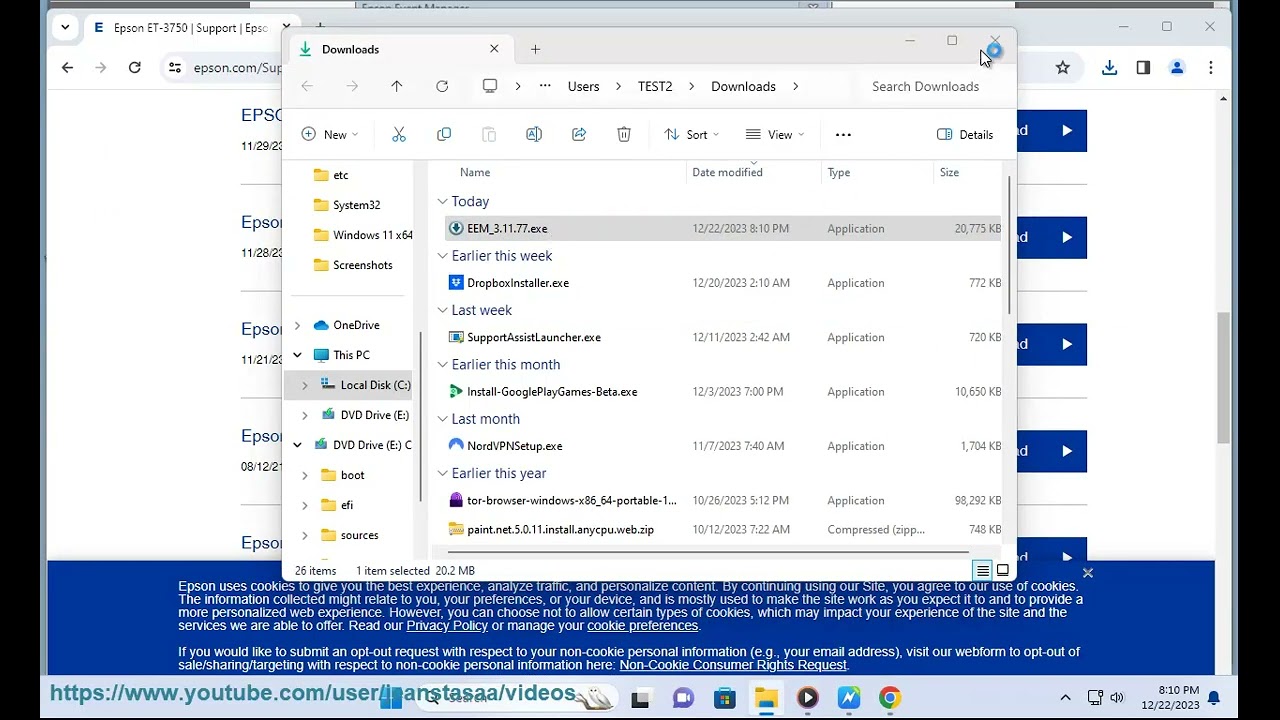The width and height of the screenshot is (1280, 720).
Task: Open the See more three-dot menu
Action: tap(843, 135)
